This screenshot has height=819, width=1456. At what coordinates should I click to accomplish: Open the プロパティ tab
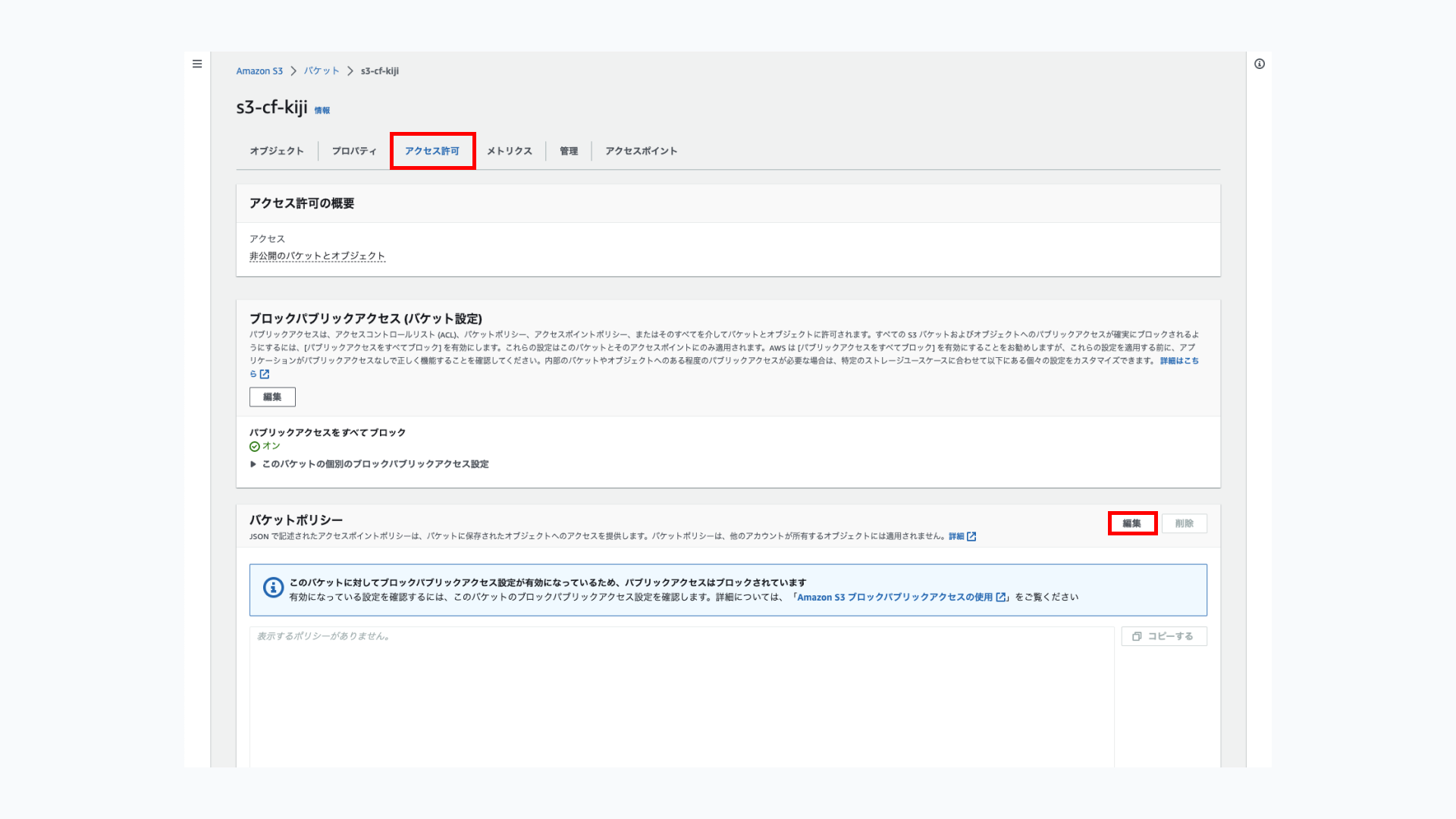(x=354, y=151)
